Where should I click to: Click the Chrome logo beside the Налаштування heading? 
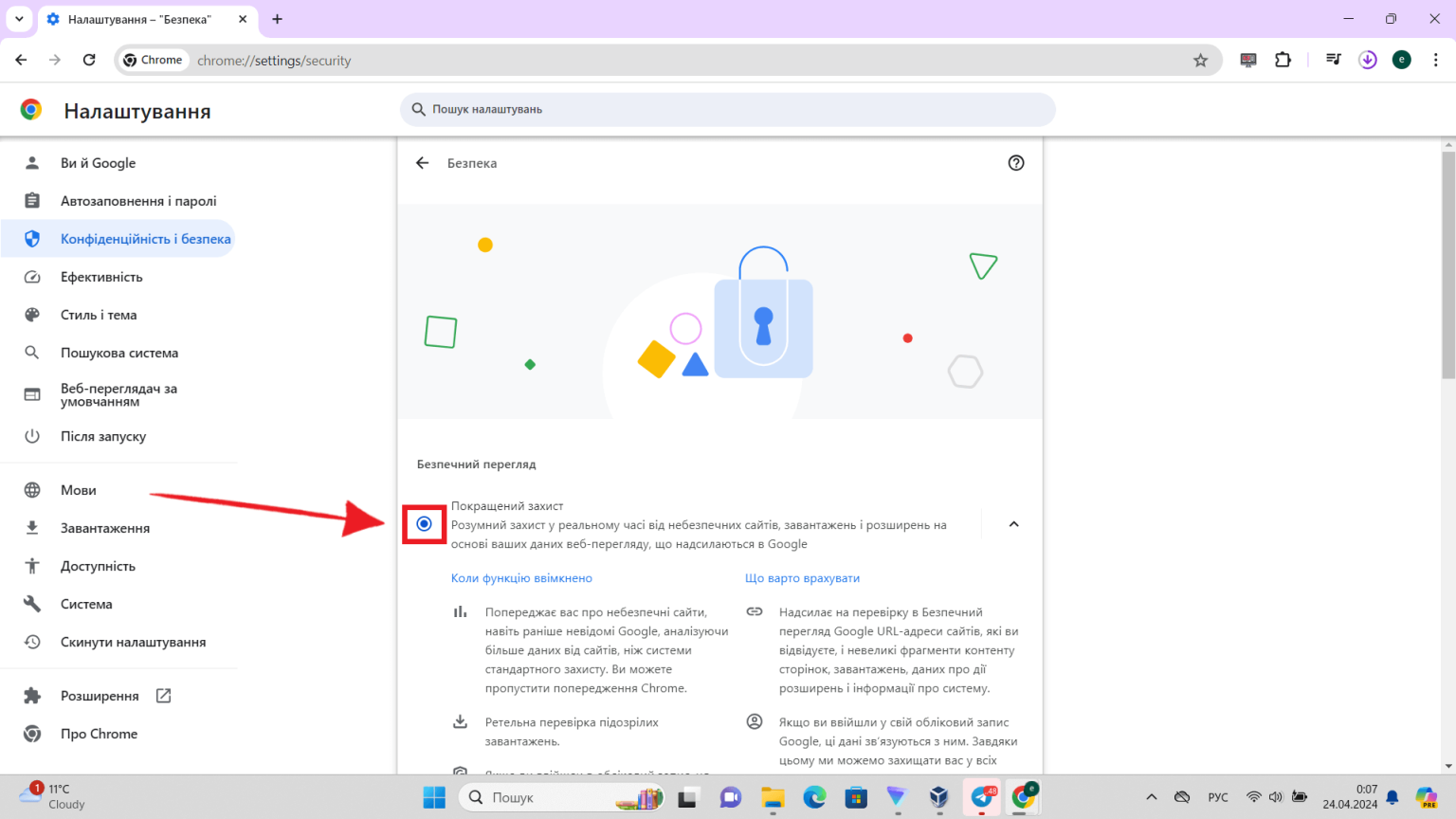(x=30, y=109)
